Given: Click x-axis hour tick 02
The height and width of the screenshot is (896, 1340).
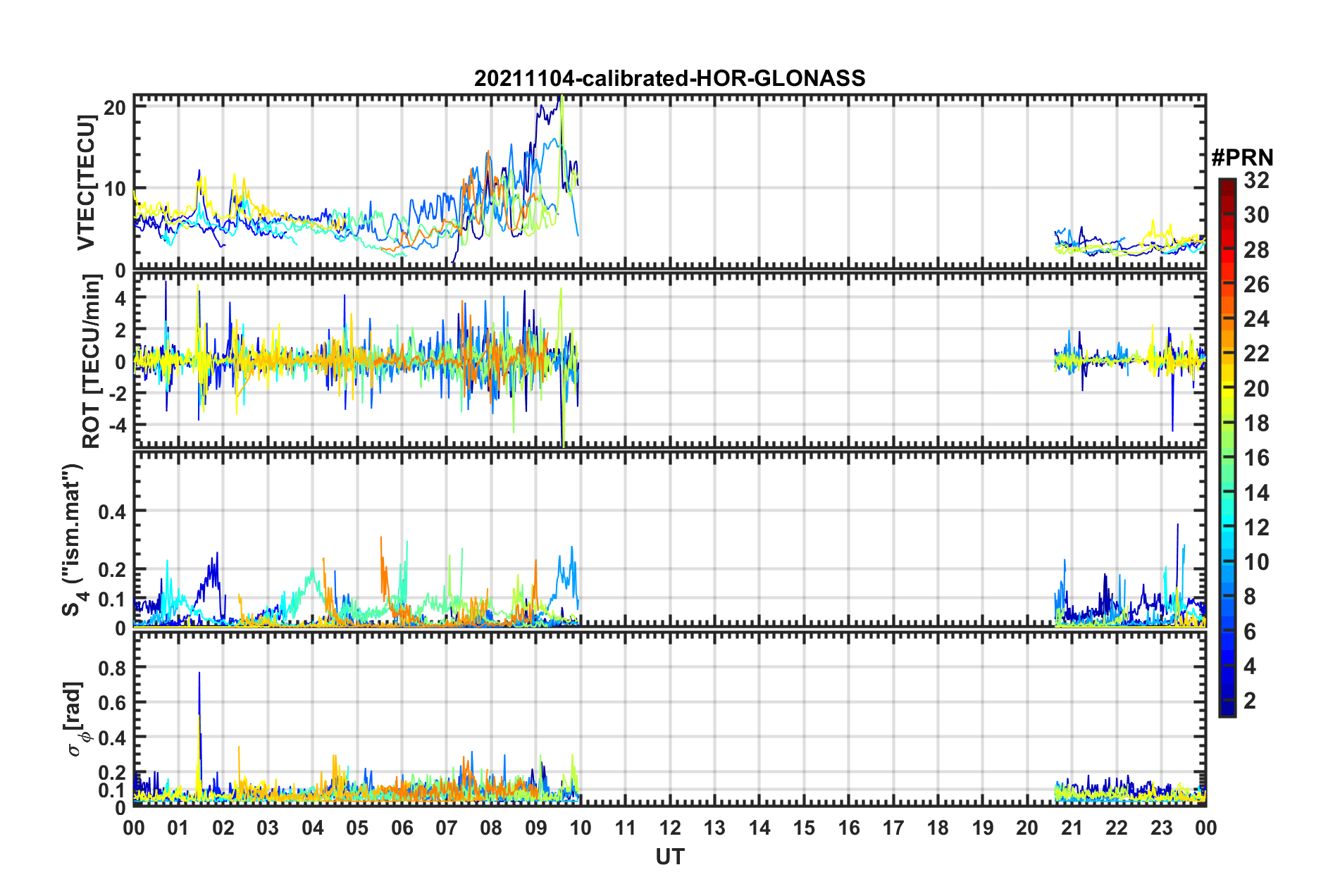Looking at the screenshot, I should pyautogui.click(x=223, y=828).
